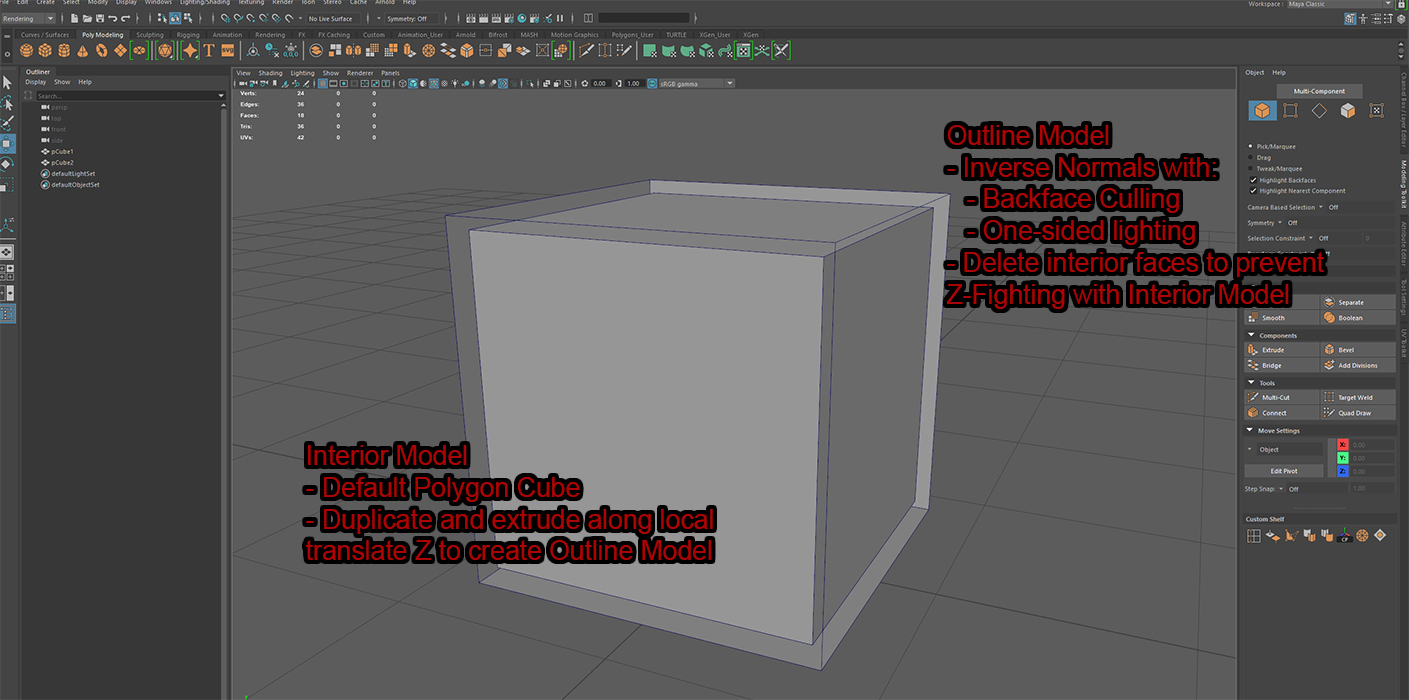Click the SVG import shelf icon
This screenshot has height=700, width=1409.
click(228, 50)
